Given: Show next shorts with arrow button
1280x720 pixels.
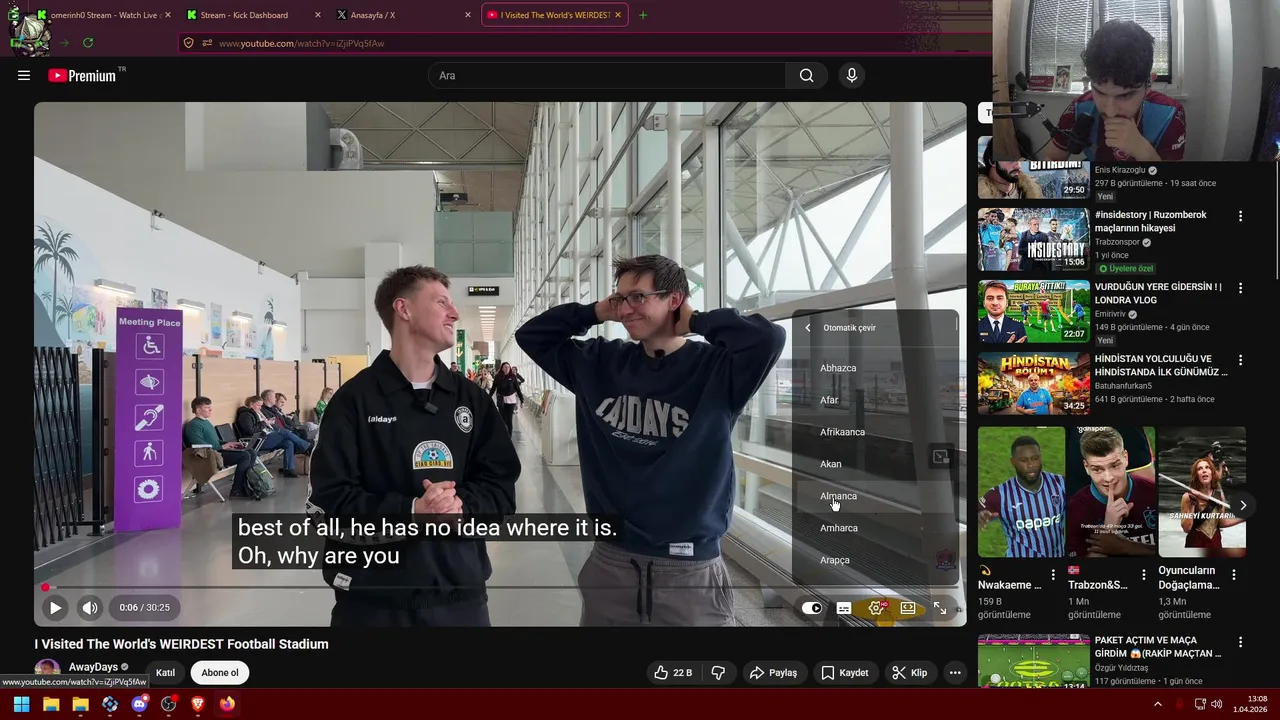Looking at the screenshot, I should pos(1242,505).
